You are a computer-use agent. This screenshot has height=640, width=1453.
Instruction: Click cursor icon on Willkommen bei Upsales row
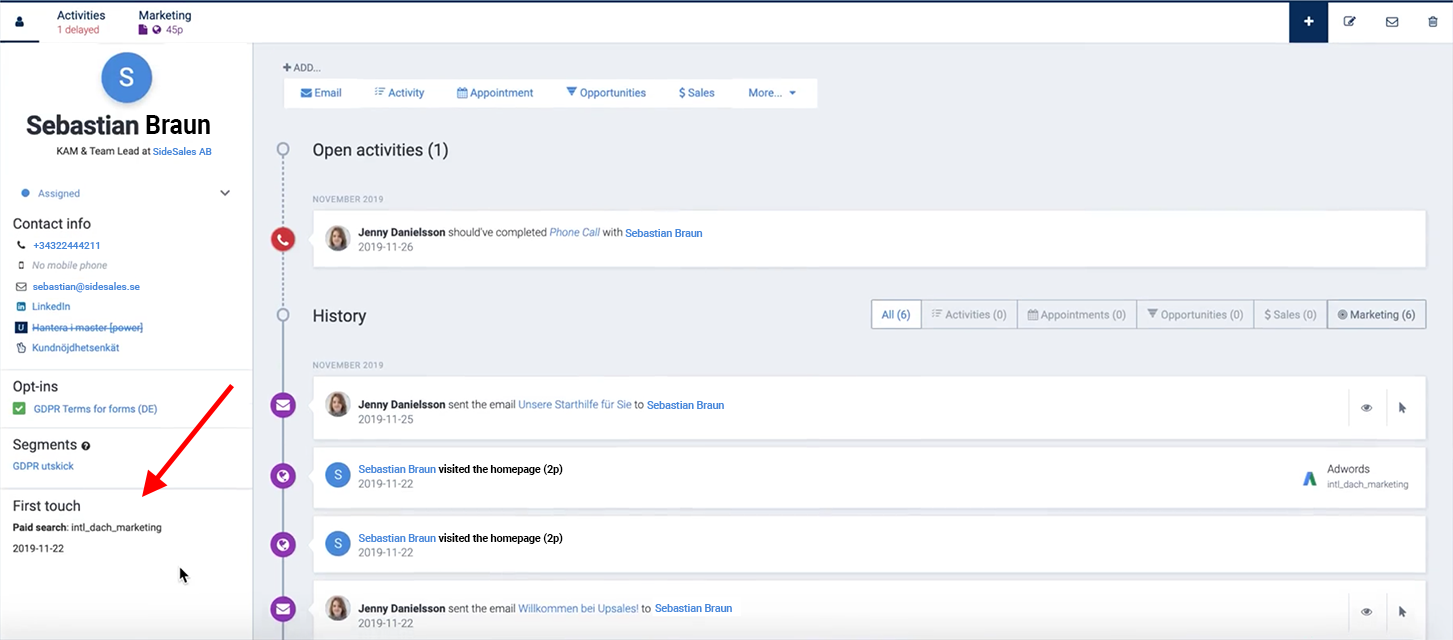point(1403,611)
